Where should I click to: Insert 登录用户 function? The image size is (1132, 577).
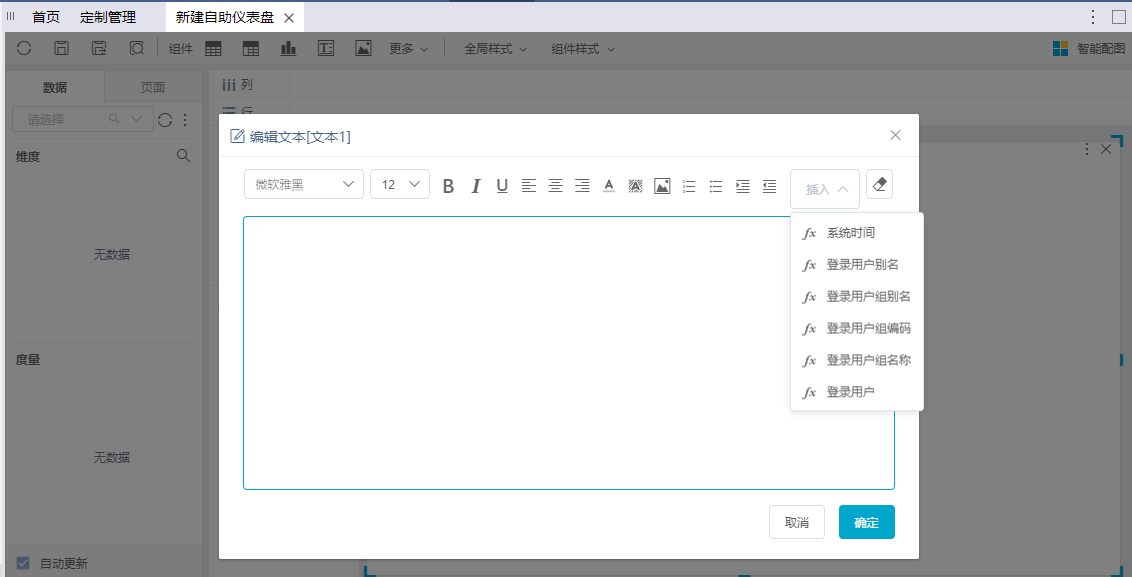coord(857,392)
